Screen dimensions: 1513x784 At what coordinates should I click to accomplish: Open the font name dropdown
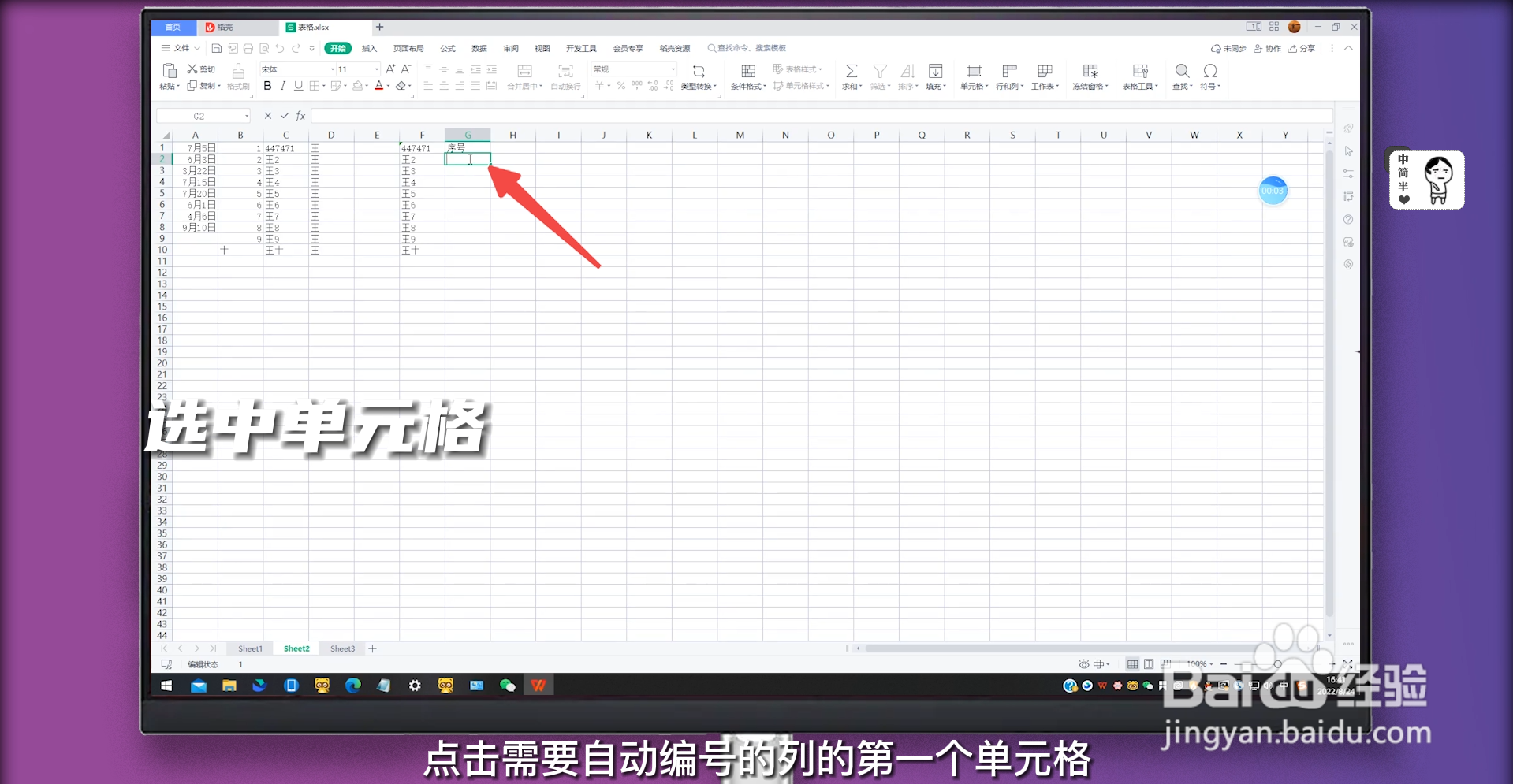tap(332, 69)
